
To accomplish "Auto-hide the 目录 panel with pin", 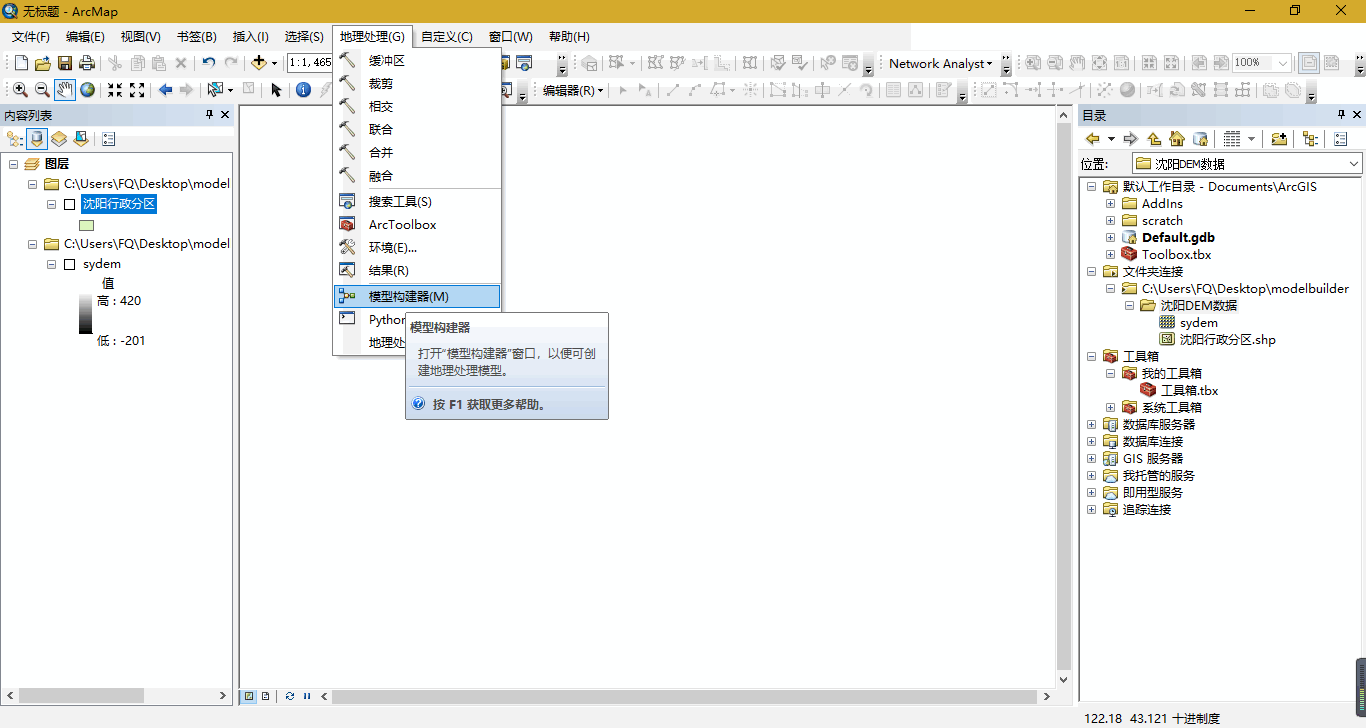I will pyautogui.click(x=1341, y=115).
